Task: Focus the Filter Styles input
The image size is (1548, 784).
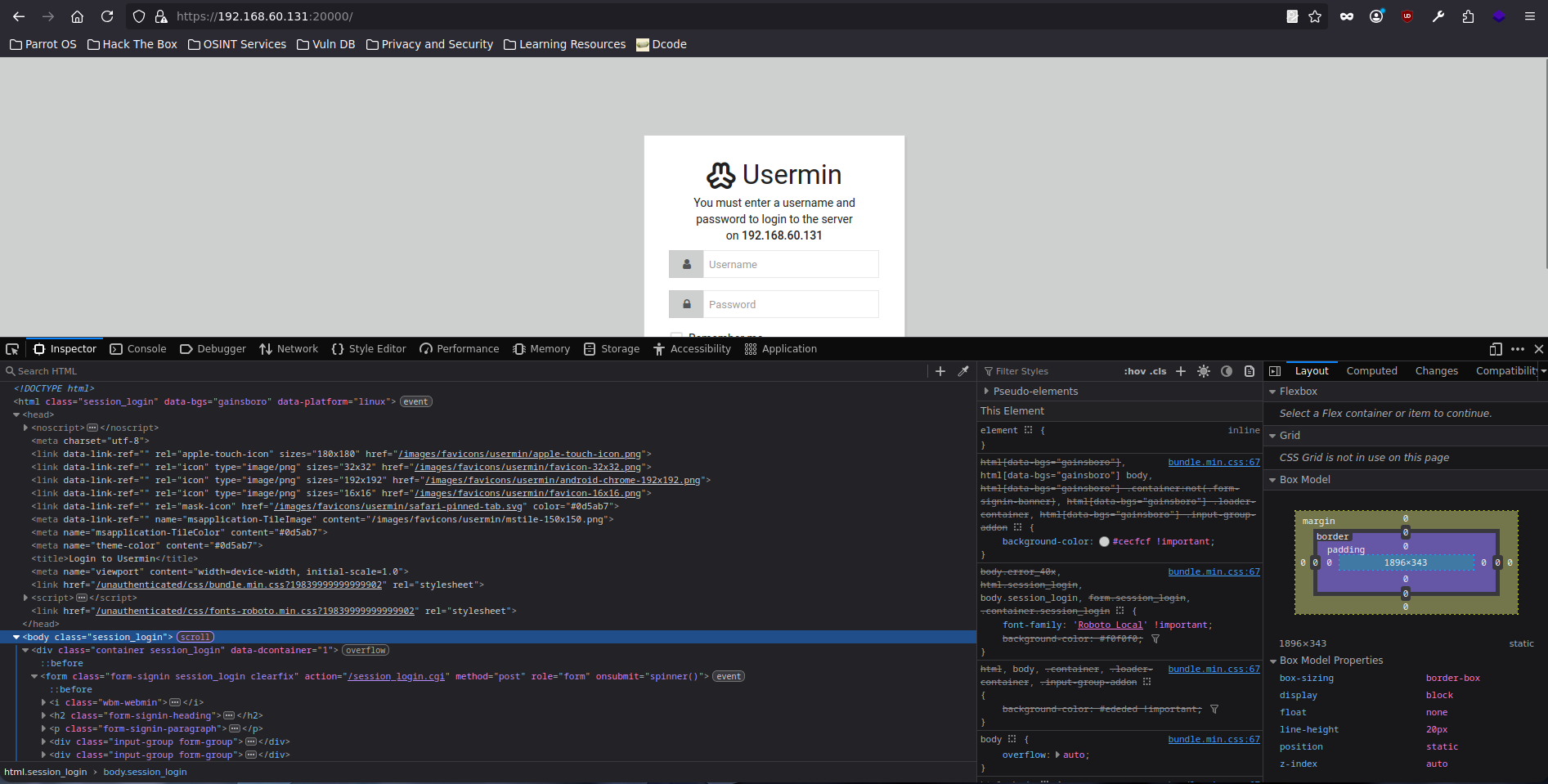Action: (1051, 371)
